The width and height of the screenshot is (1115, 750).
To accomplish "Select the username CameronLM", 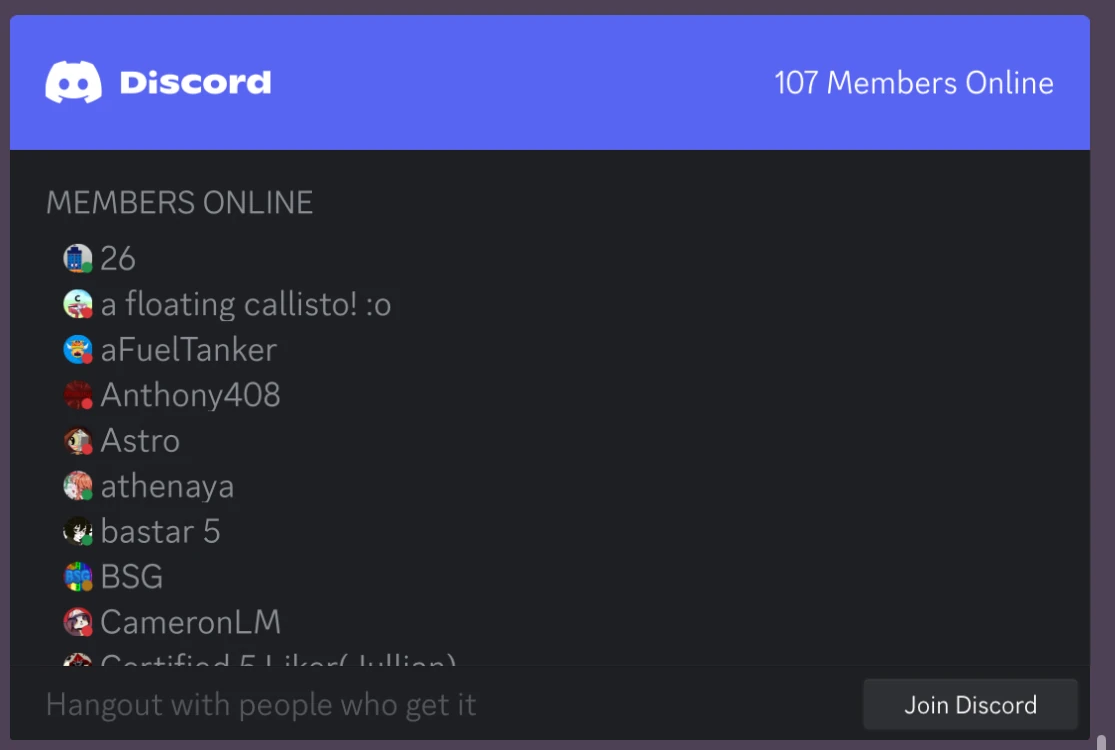I will (190, 622).
